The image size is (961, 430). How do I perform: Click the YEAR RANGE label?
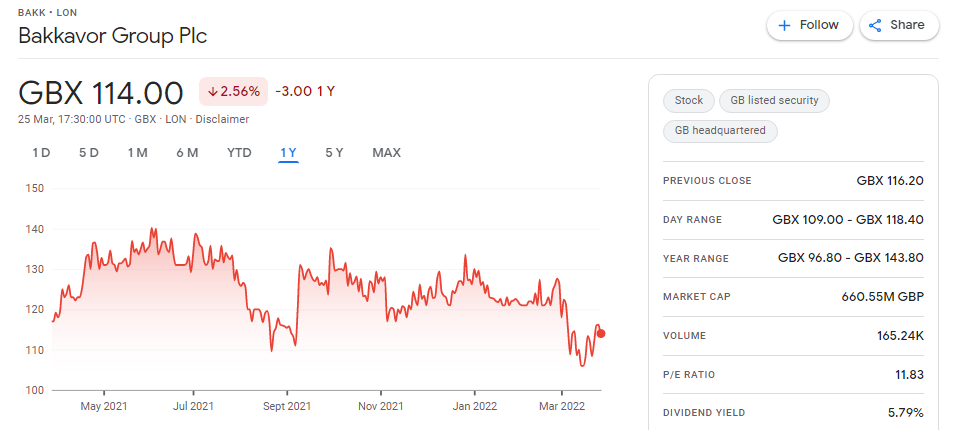pyautogui.click(x=696, y=258)
